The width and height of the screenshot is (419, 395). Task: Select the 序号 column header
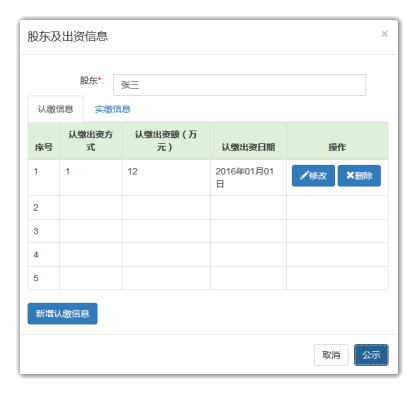44,141
